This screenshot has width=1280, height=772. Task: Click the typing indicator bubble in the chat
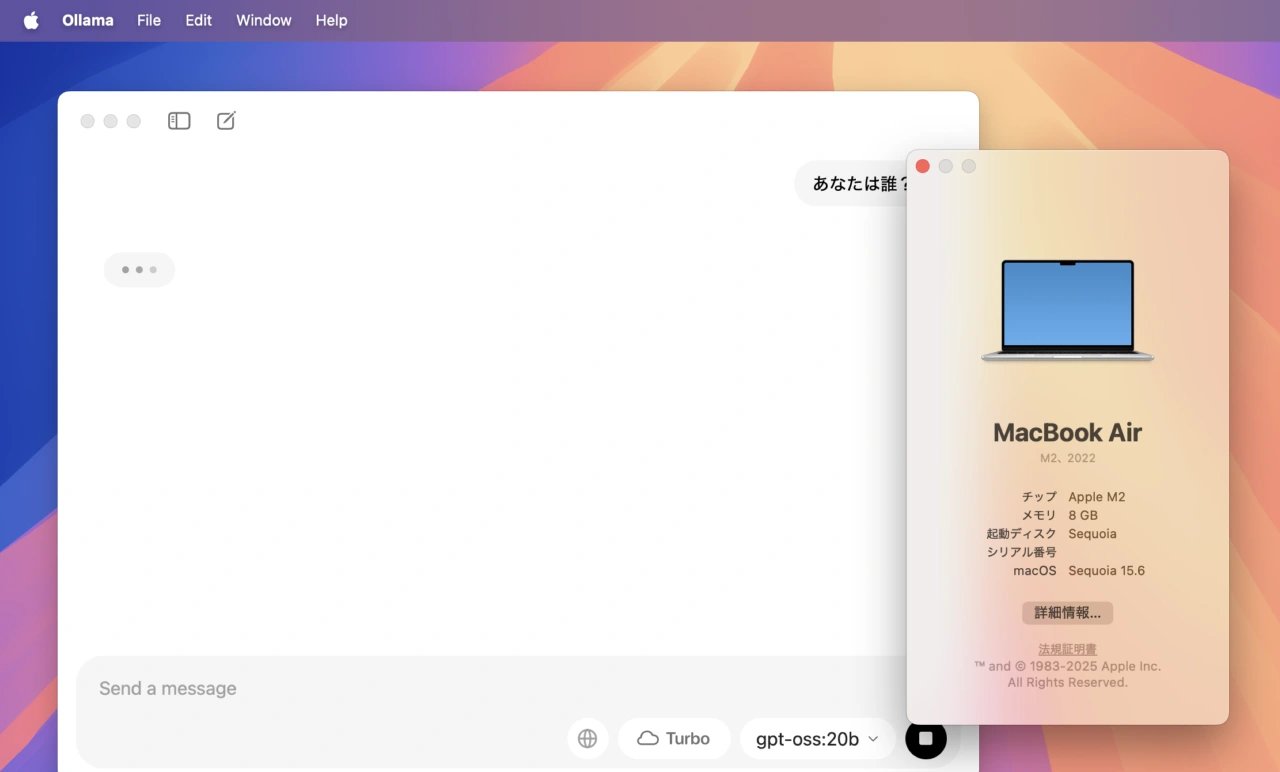click(x=139, y=269)
